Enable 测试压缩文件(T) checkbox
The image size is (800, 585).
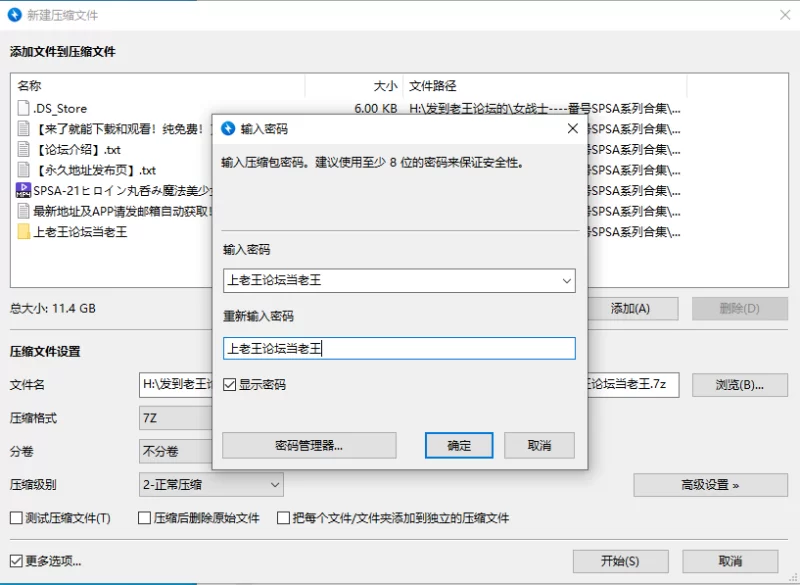click(x=16, y=518)
